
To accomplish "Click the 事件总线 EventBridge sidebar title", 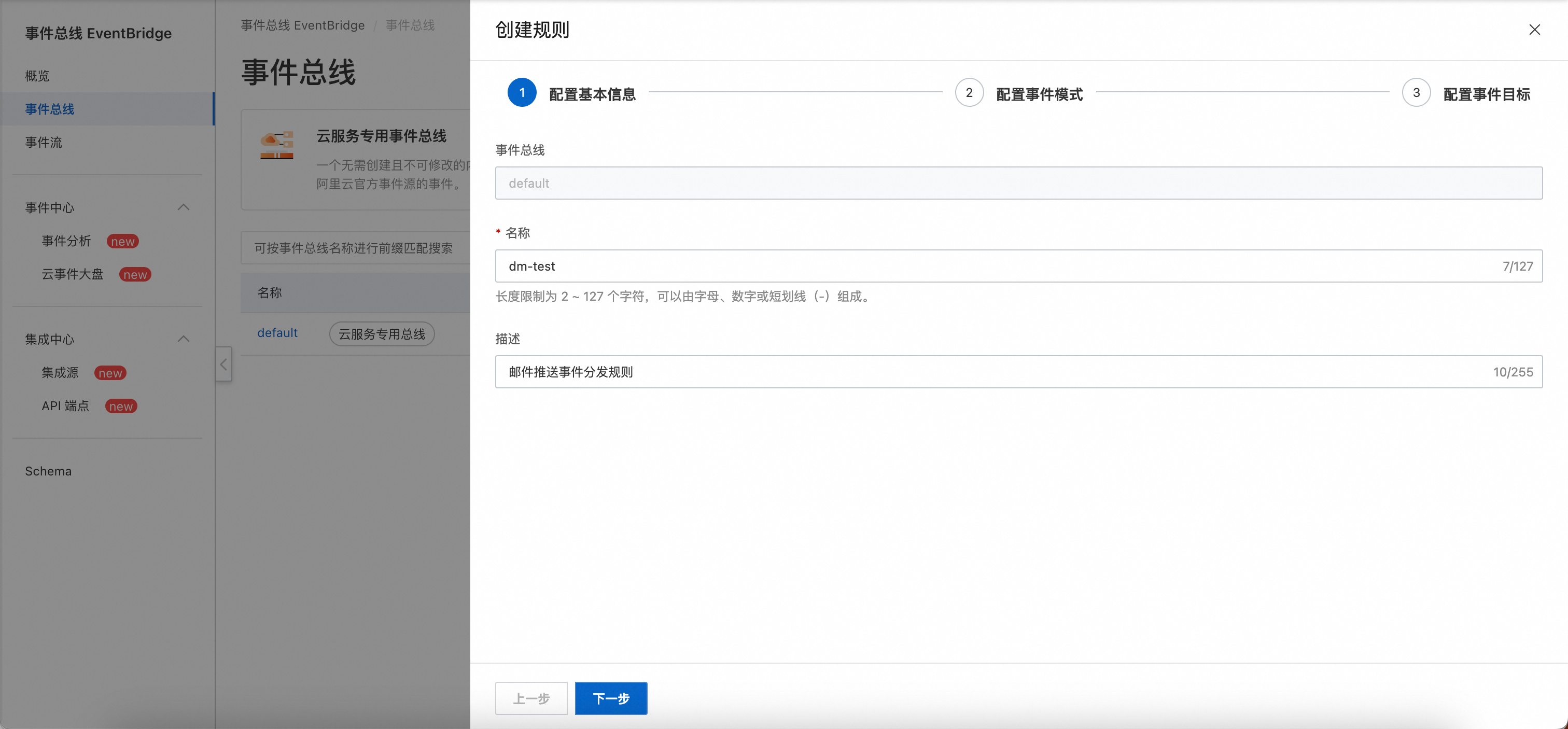I will click(x=98, y=33).
